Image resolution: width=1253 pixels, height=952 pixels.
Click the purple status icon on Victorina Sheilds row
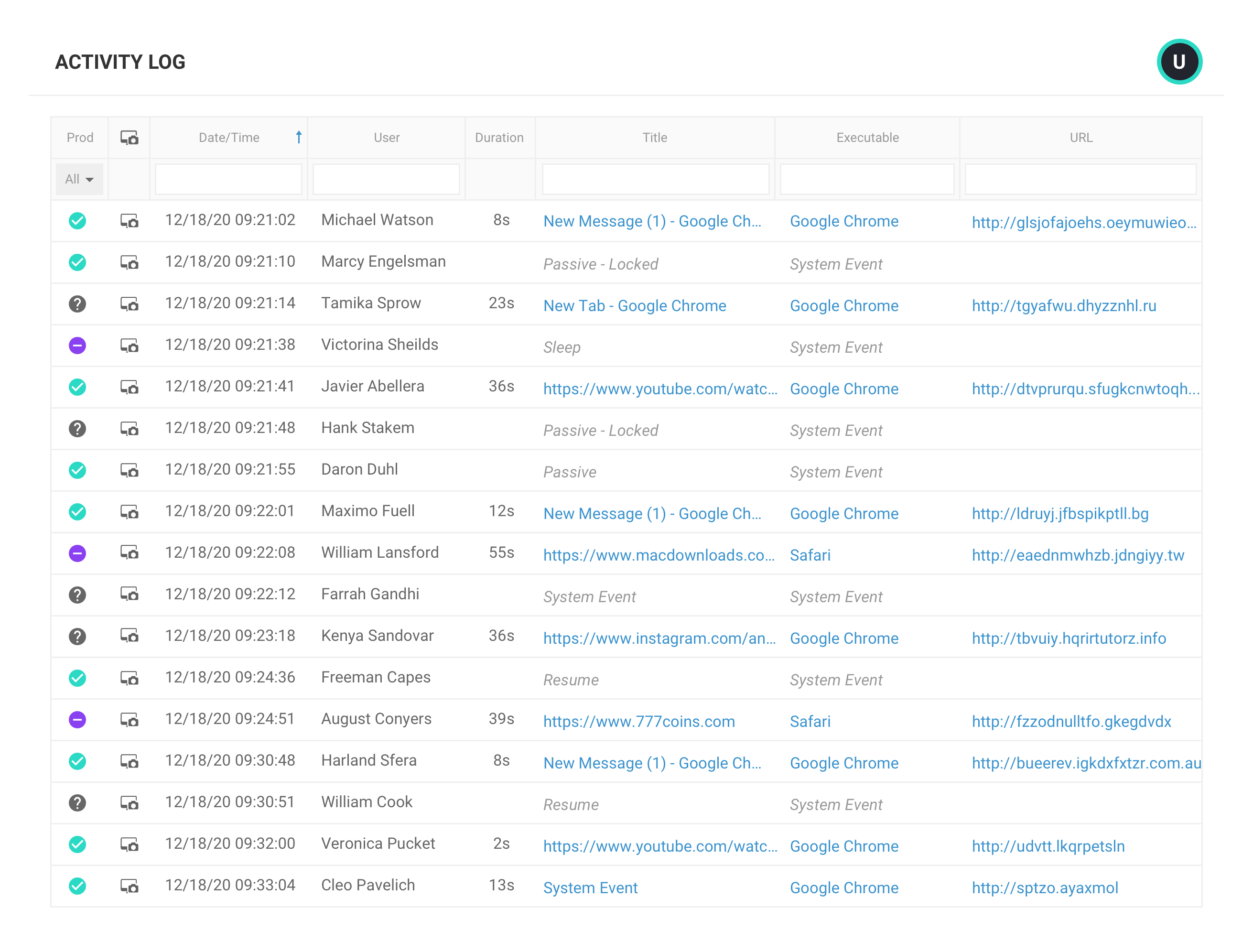pyautogui.click(x=77, y=345)
